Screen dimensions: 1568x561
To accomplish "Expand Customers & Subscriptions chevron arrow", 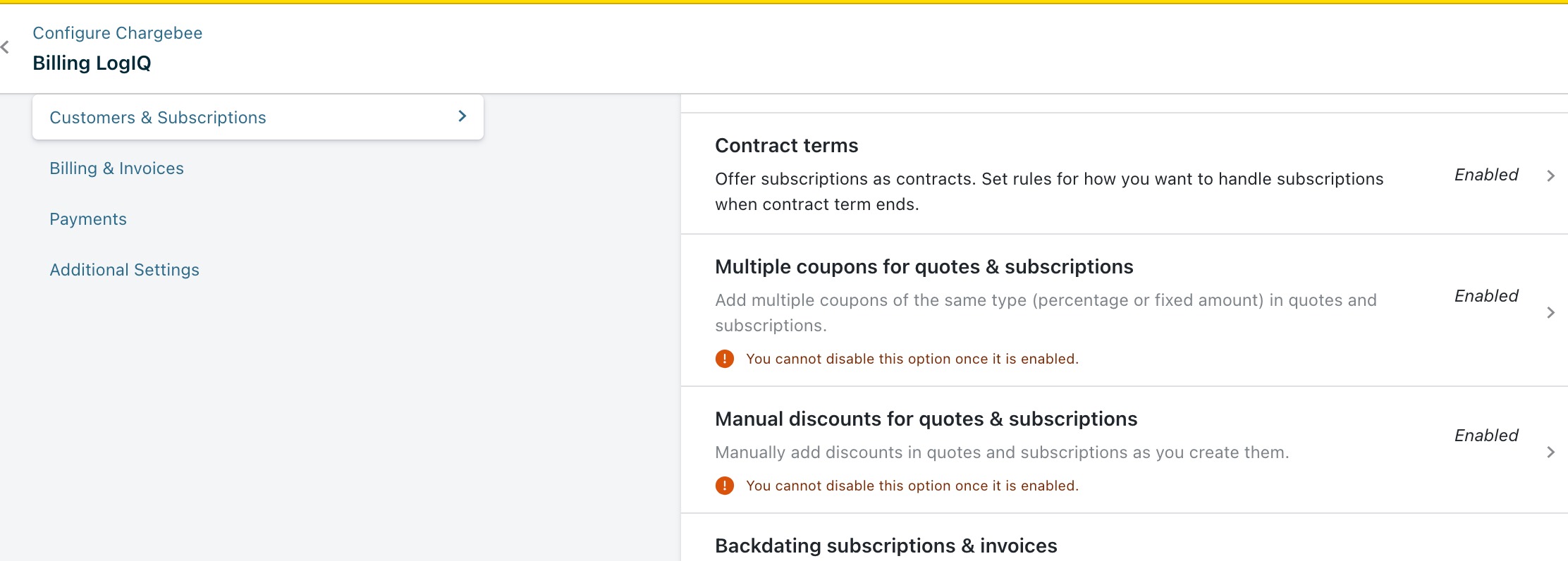I will click(x=462, y=116).
